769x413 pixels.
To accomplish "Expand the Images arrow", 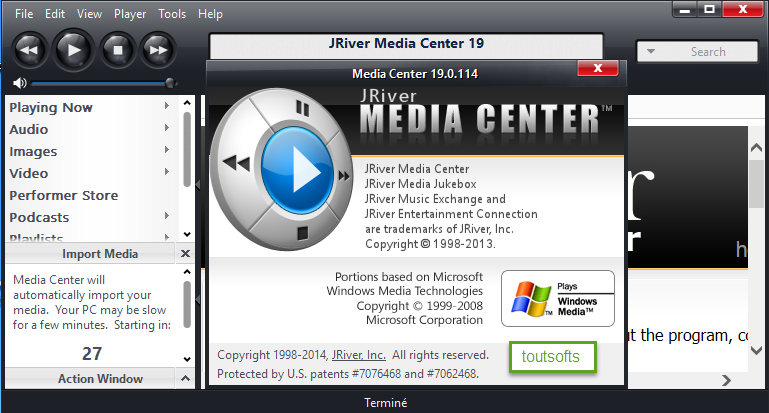I will click(x=167, y=150).
